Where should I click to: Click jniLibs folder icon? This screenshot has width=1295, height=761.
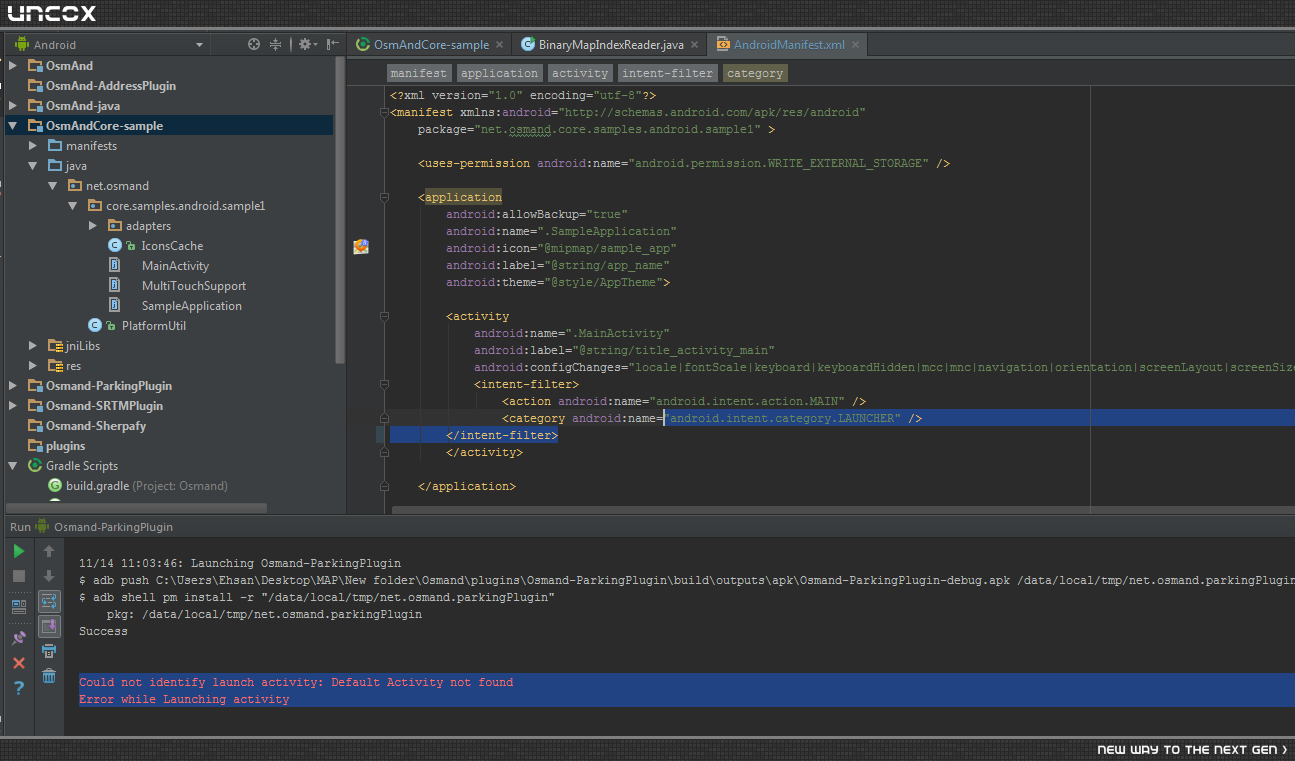(56, 345)
